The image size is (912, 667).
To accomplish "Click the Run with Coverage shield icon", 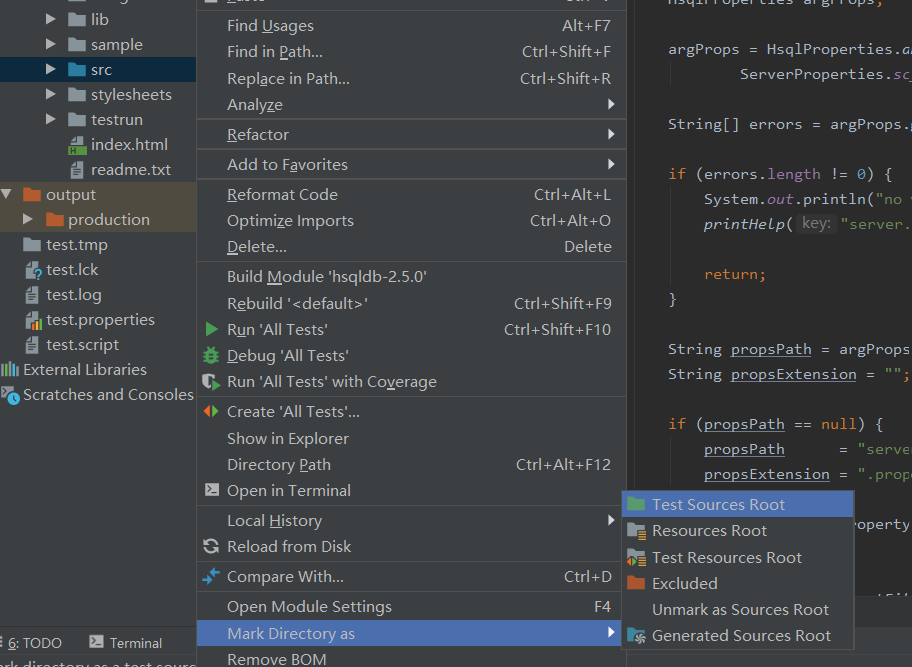I will click(211, 382).
